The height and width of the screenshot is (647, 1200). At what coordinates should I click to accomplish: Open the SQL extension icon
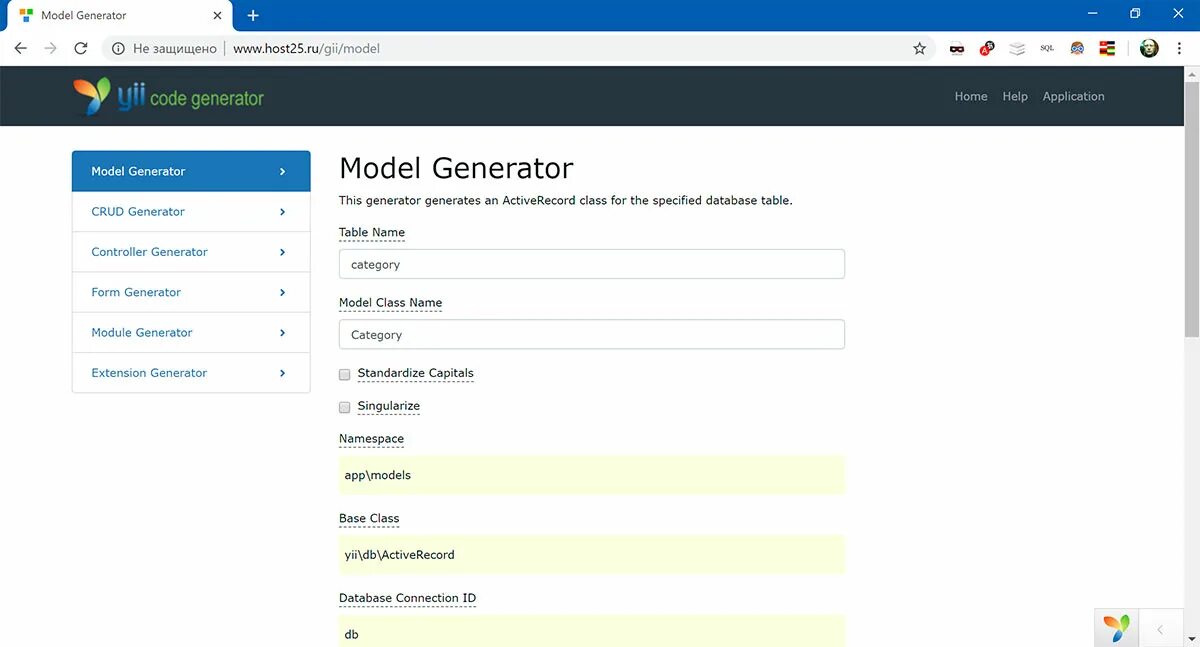1047,48
